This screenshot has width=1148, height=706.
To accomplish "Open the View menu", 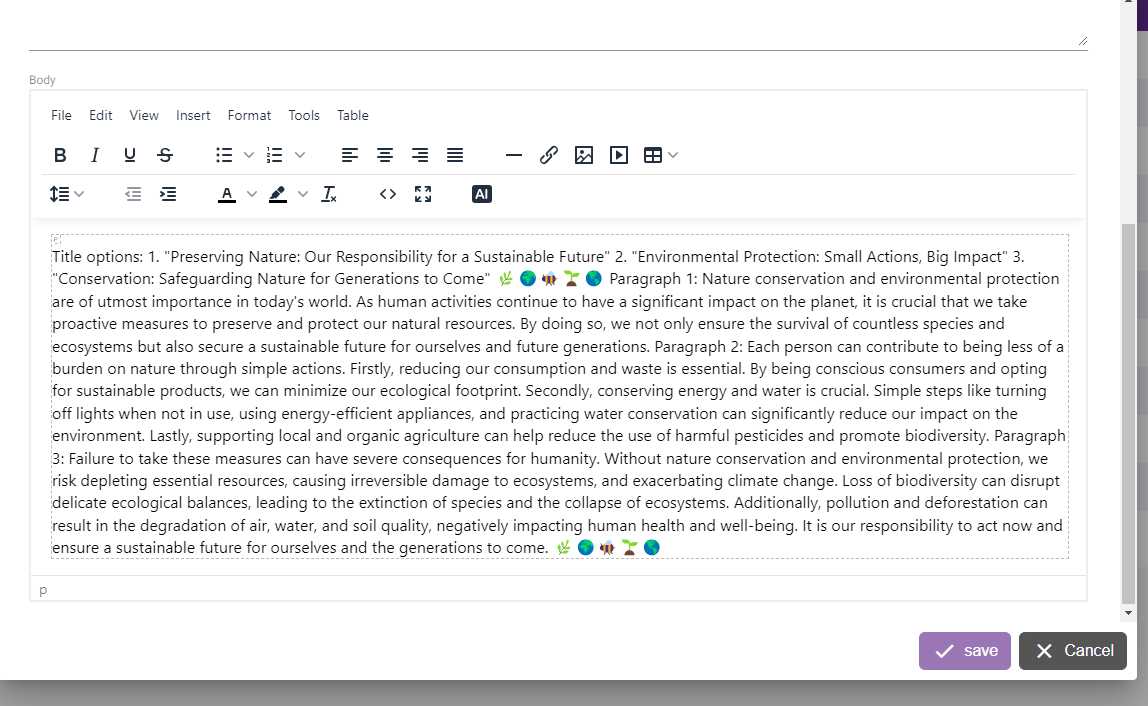I will coord(144,116).
